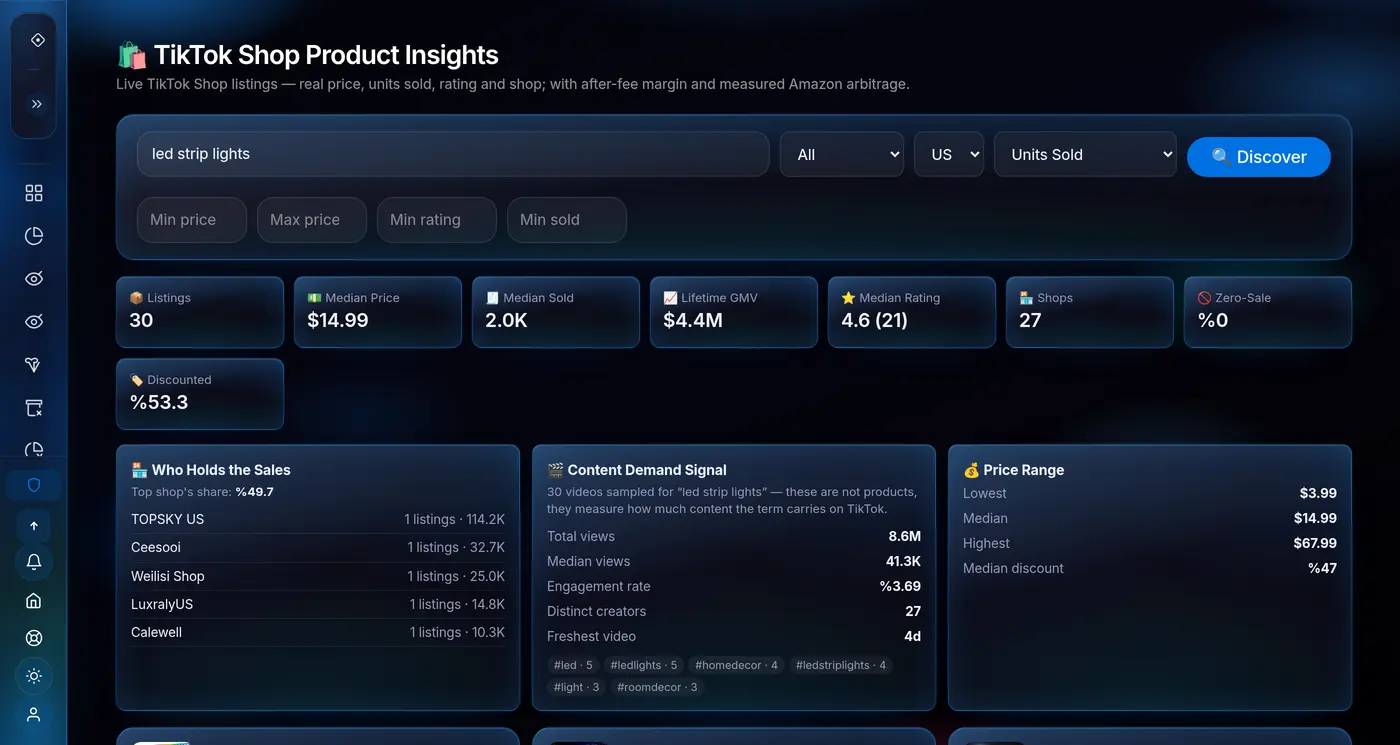Focus the Max price field

coord(312,220)
